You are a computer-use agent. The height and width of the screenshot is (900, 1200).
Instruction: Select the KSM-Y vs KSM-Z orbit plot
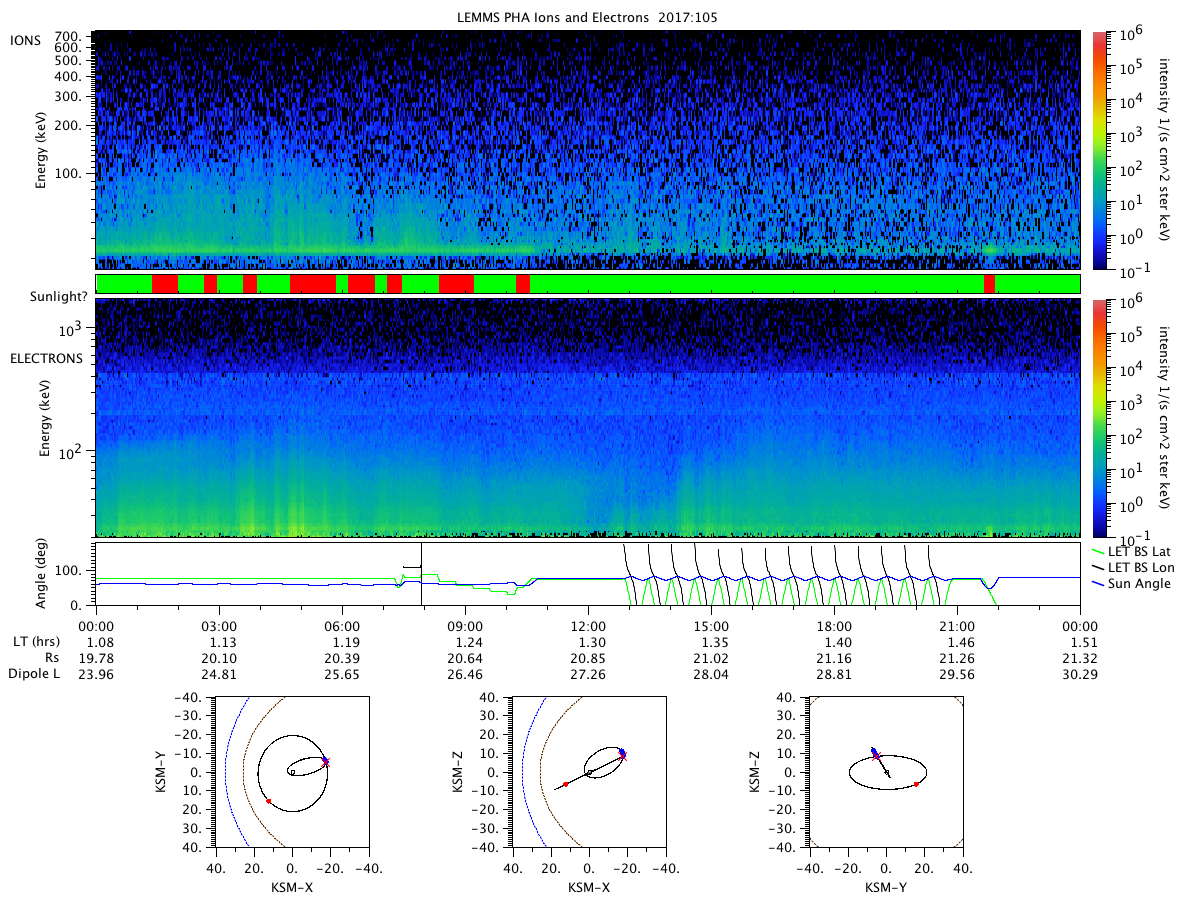[x=885, y=772]
